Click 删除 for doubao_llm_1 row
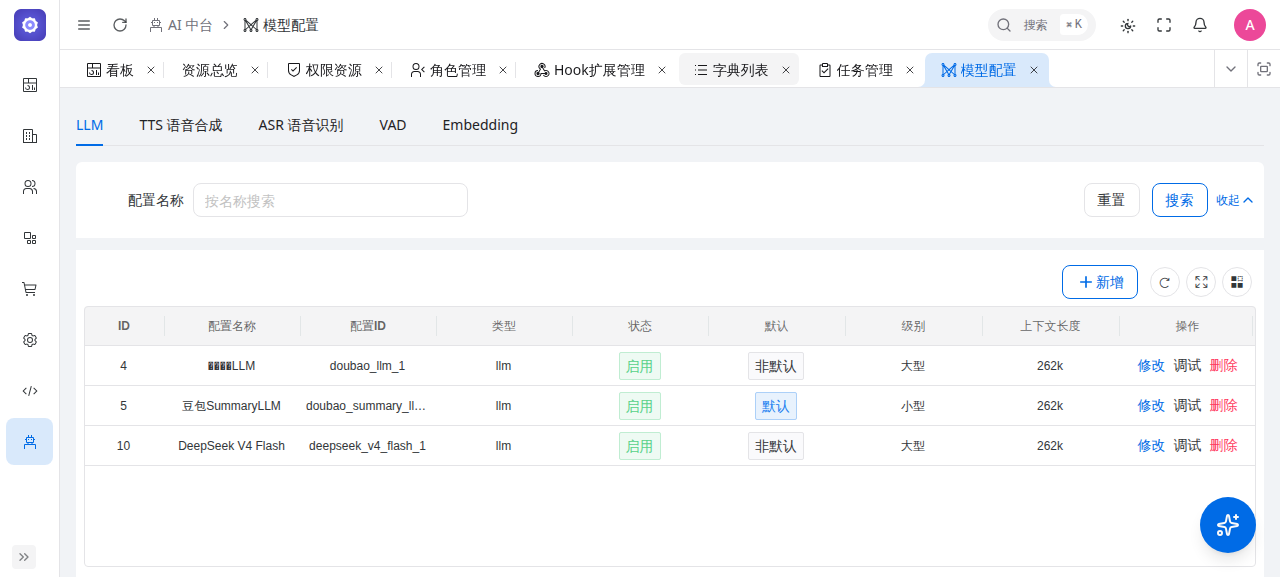The width and height of the screenshot is (1280, 577). click(1223, 366)
